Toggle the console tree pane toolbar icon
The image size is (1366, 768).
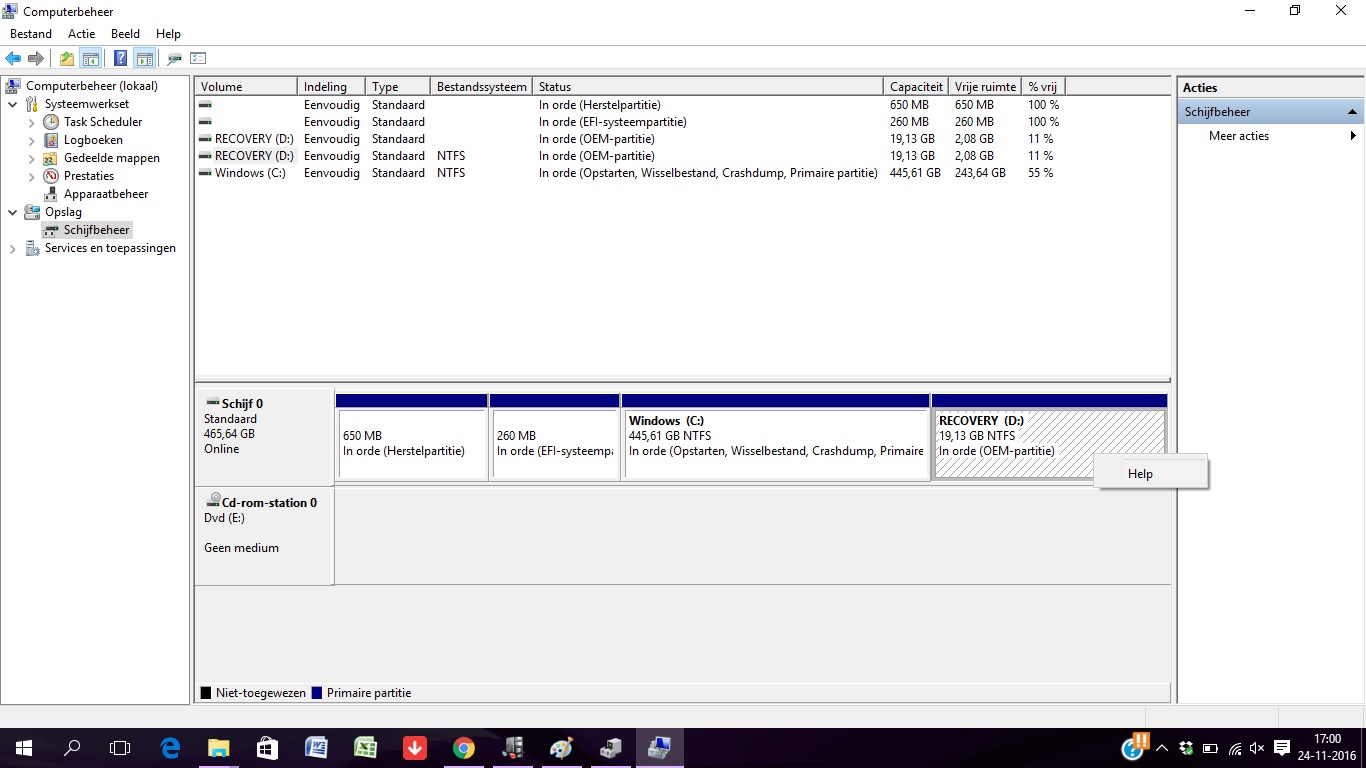pos(91,58)
